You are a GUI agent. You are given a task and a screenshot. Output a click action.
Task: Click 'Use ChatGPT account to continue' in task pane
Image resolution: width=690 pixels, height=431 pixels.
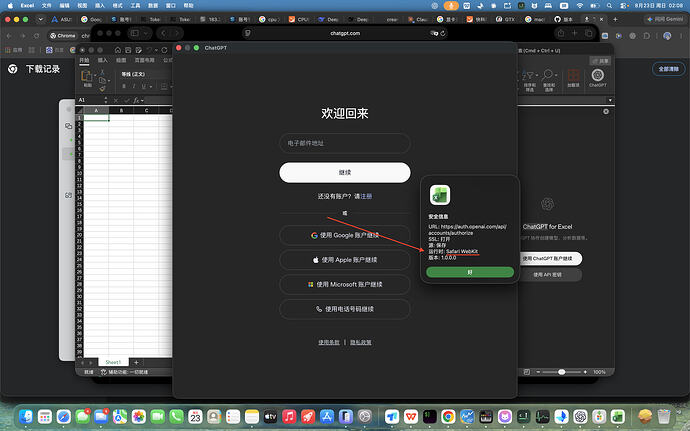coord(547,258)
